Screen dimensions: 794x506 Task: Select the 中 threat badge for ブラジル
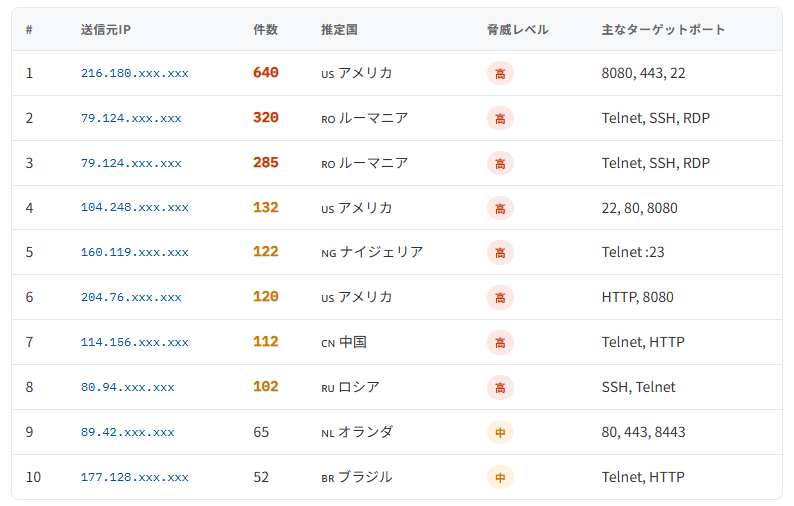pos(500,477)
